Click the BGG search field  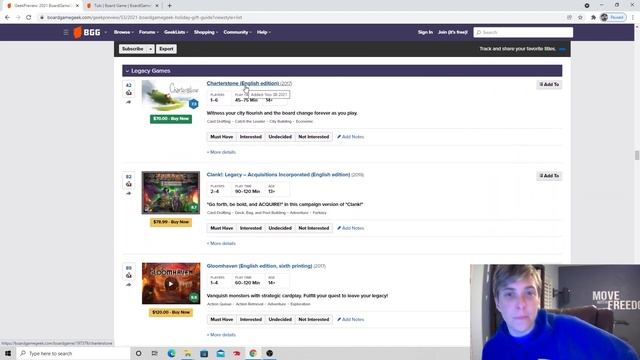tap(523, 32)
